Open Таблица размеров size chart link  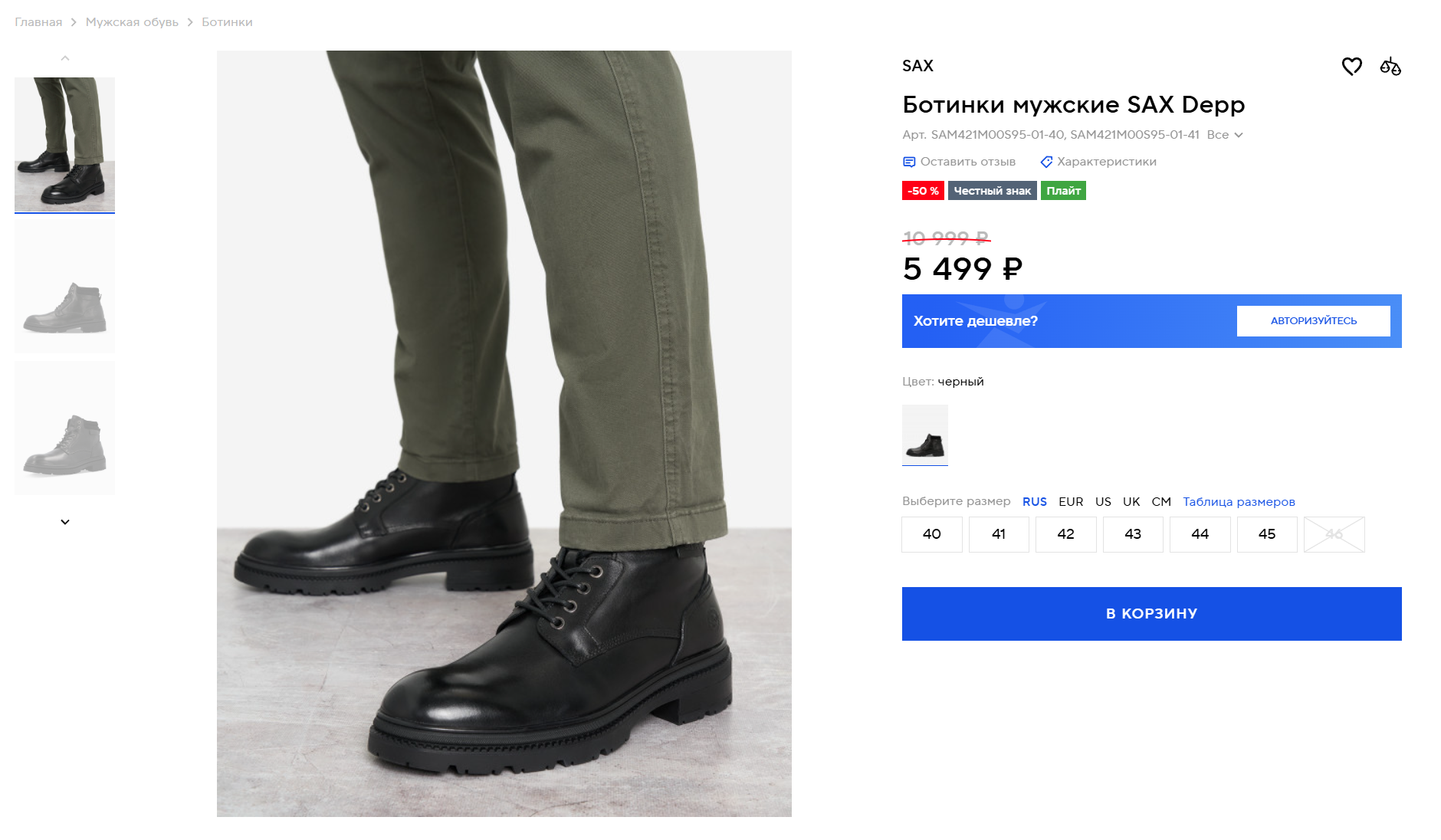click(x=1239, y=502)
